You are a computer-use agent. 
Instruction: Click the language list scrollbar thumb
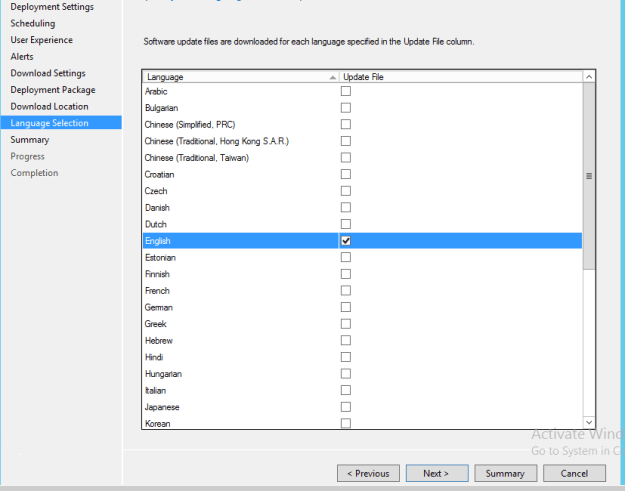589,176
